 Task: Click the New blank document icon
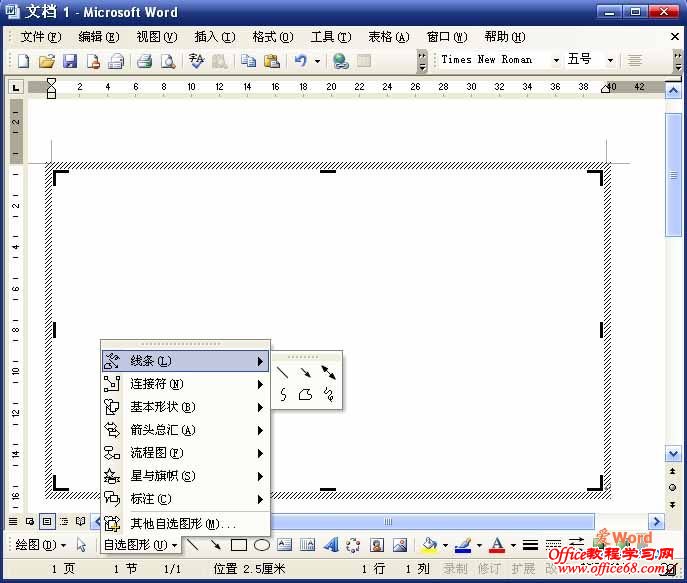tap(24, 61)
